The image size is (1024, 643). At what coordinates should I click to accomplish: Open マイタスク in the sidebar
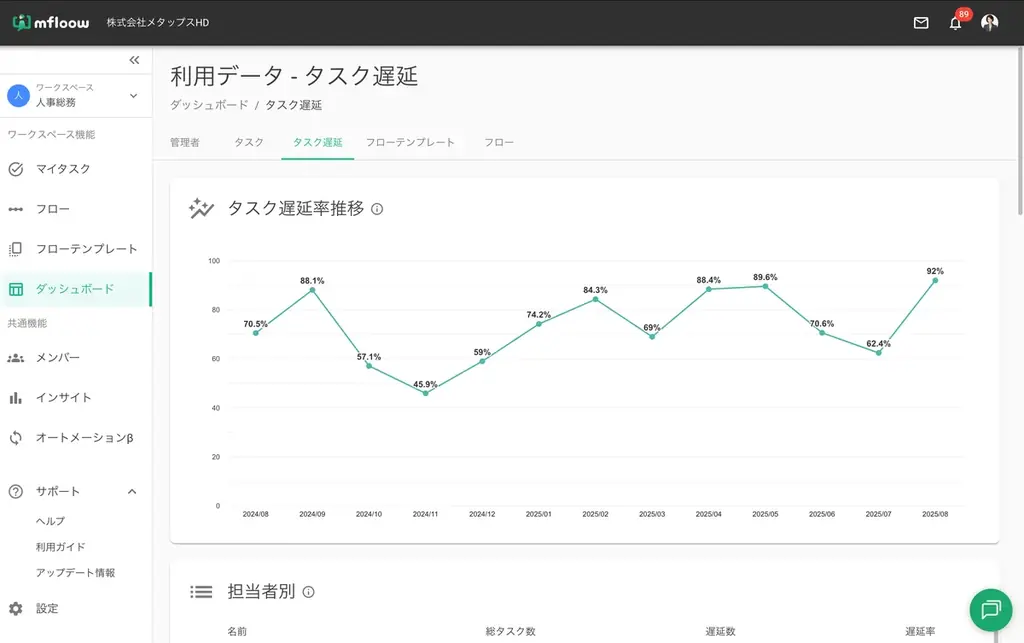pyautogui.click(x=63, y=169)
